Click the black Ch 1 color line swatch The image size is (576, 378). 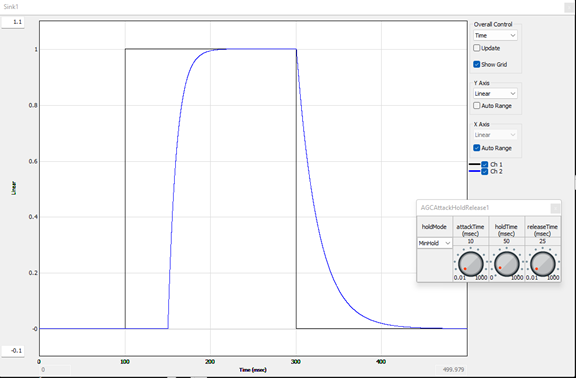(475, 165)
